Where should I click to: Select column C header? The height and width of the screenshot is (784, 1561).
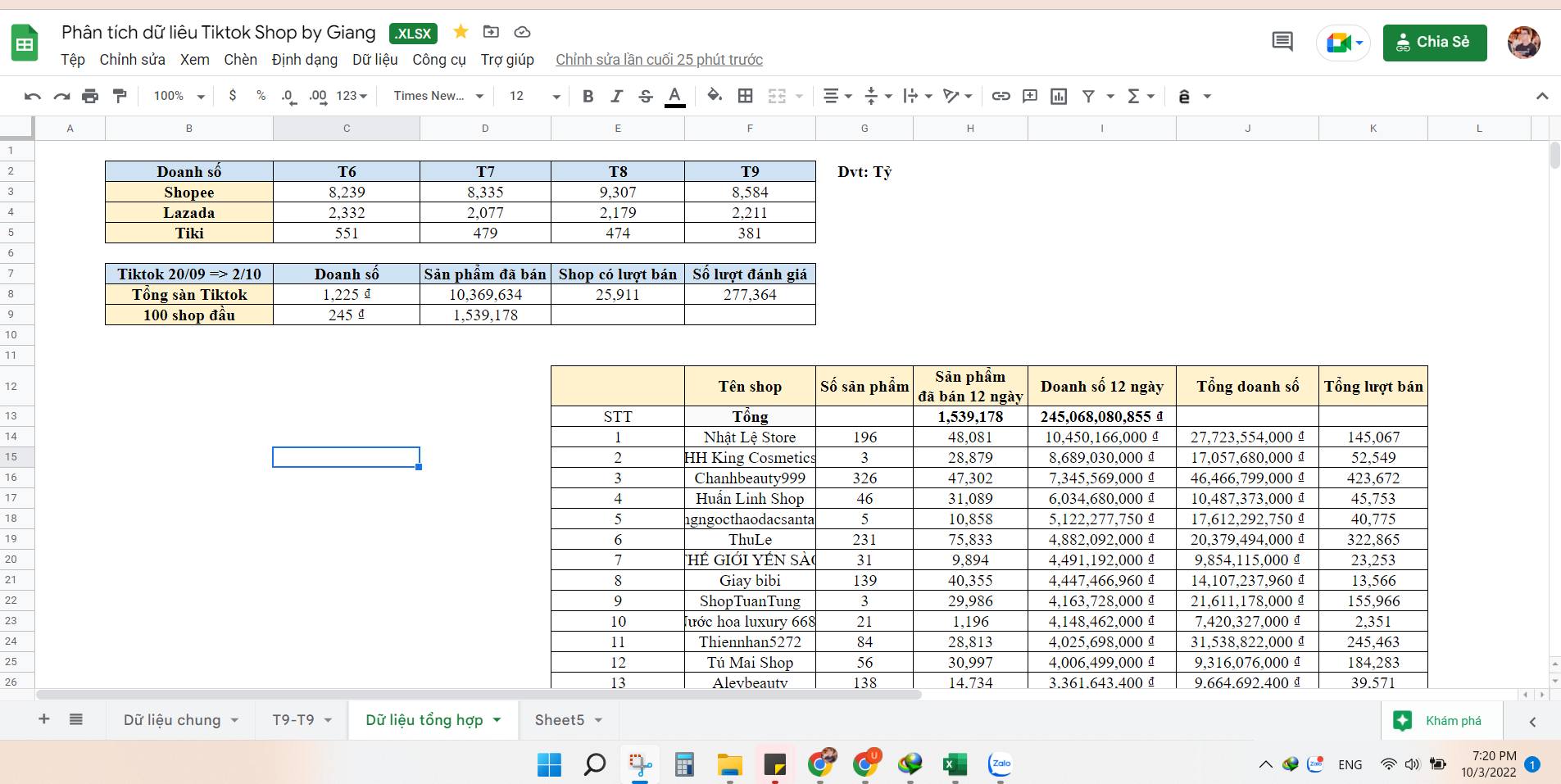click(347, 128)
